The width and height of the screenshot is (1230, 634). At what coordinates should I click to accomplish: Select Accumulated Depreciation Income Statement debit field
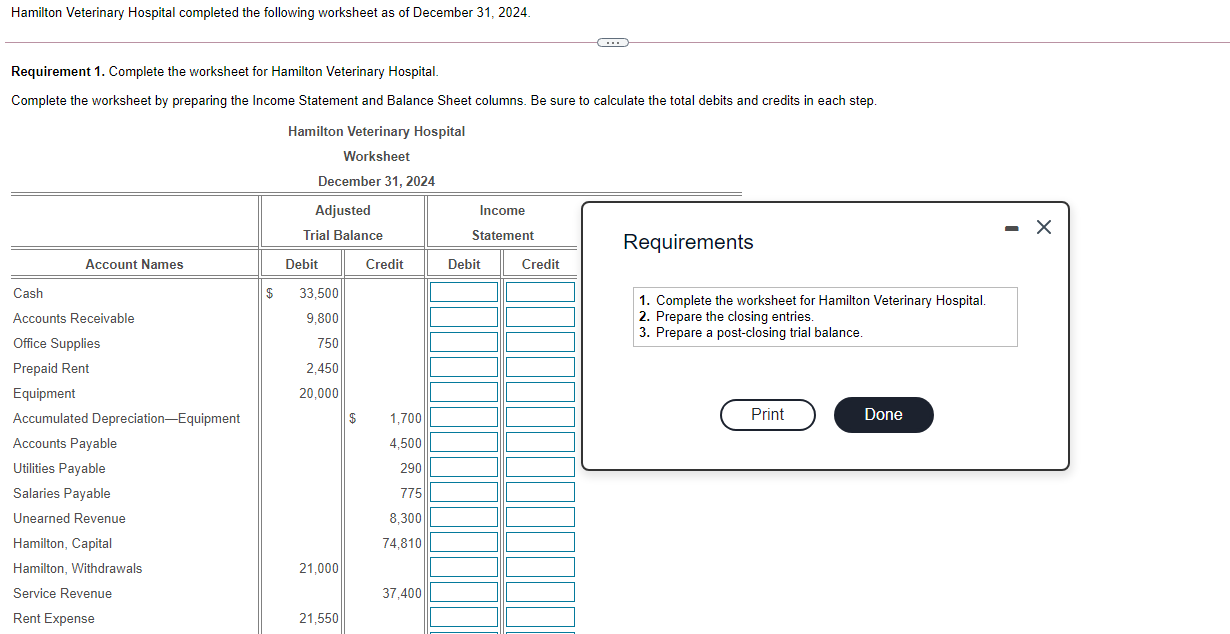tap(464, 417)
